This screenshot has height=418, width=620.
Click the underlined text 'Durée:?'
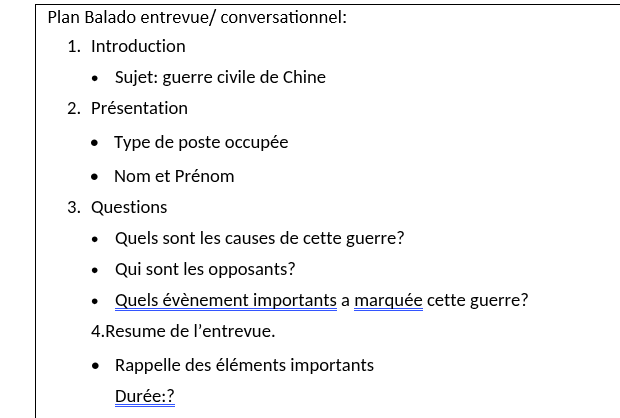coord(144,396)
